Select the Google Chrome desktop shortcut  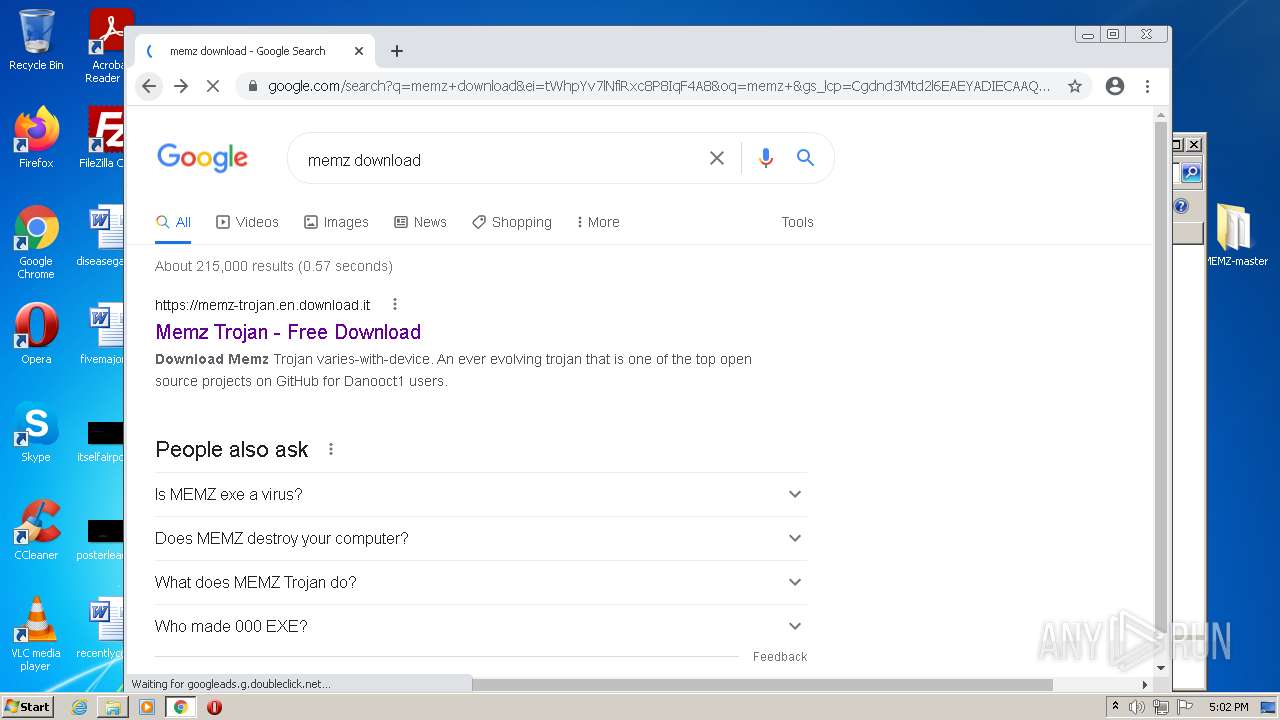coord(36,243)
